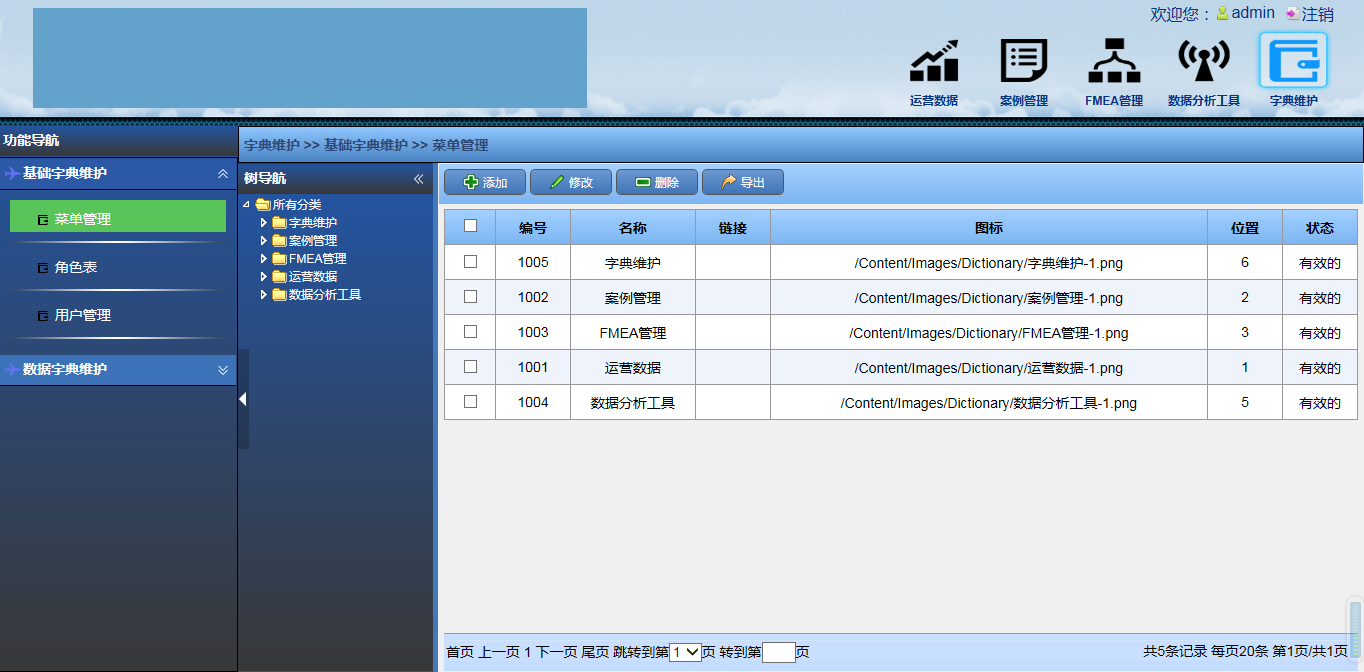Click the 转到第 page number input field
1364x672 pixels.
click(x=778, y=652)
